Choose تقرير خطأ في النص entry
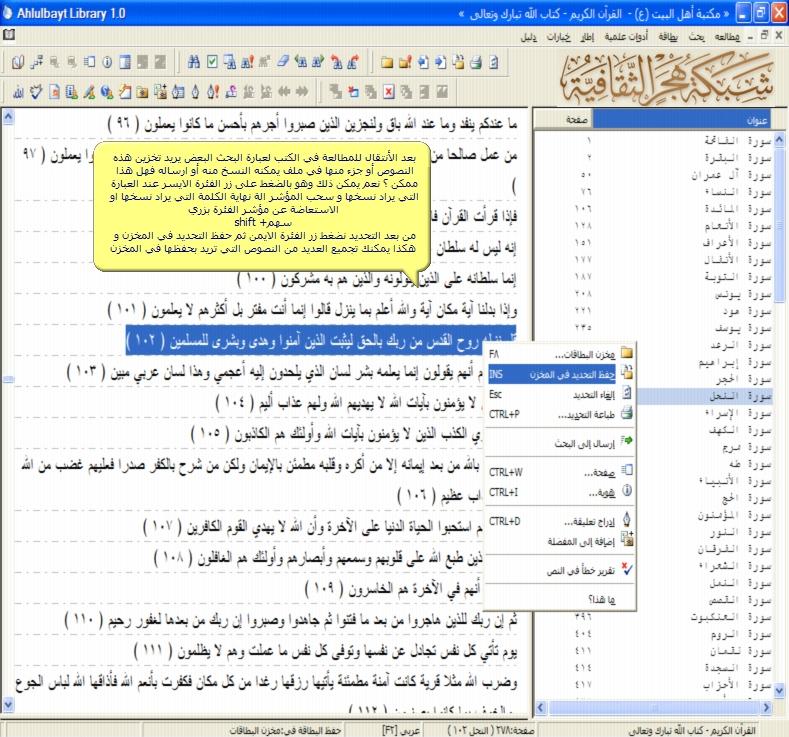Screen dimensions: 789x737 coord(561,570)
